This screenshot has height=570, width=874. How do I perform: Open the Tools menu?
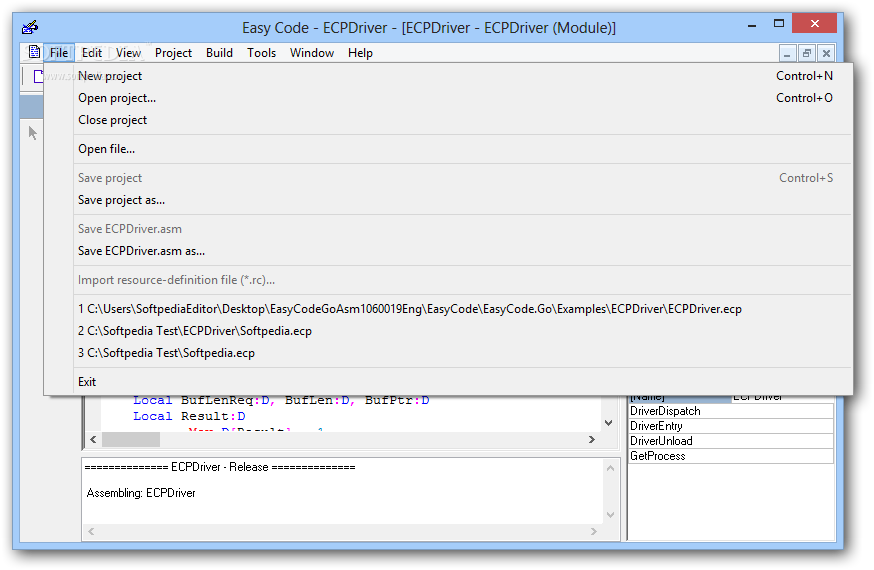click(x=261, y=52)
